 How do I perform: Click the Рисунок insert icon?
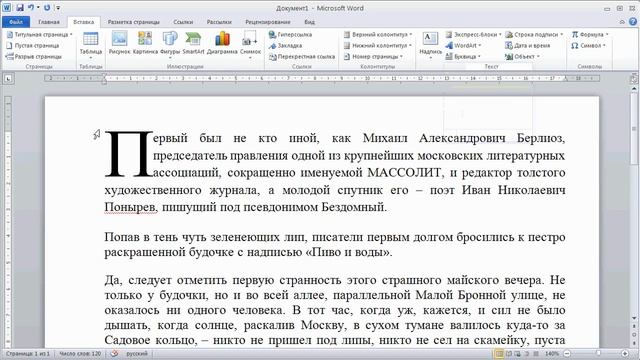[119, 43]
